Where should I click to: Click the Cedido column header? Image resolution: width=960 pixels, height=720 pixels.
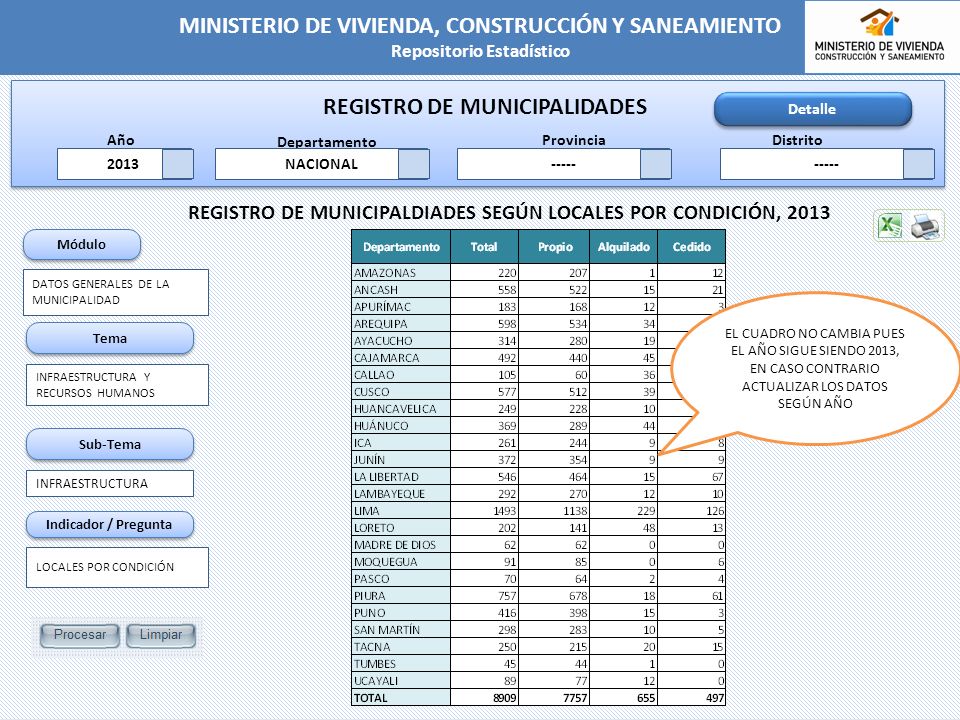pyautogui.click(x=692, y=247)
